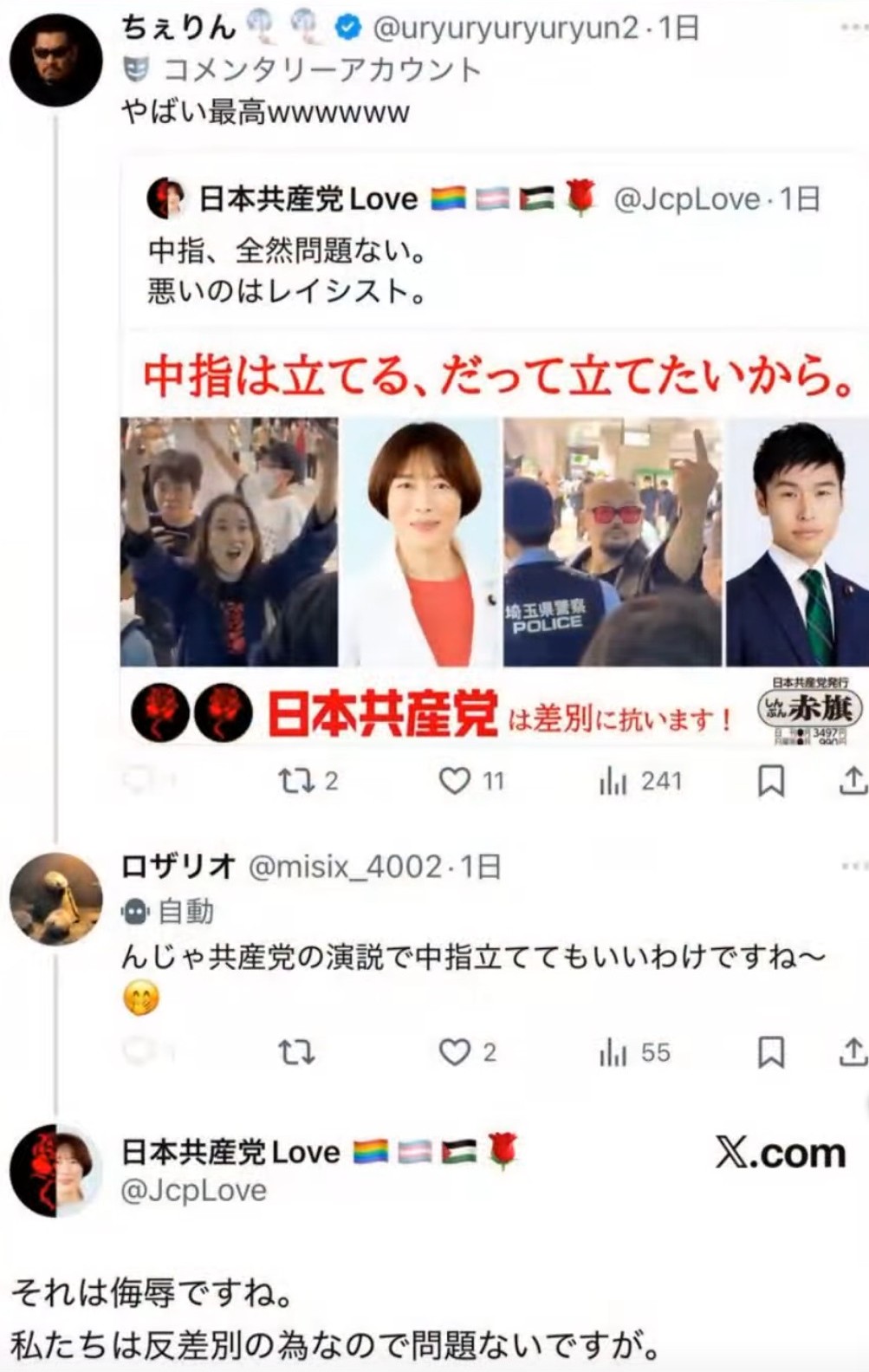
Task: Open @JcpLove handle in bottom reply
Action: (193, 1190)
